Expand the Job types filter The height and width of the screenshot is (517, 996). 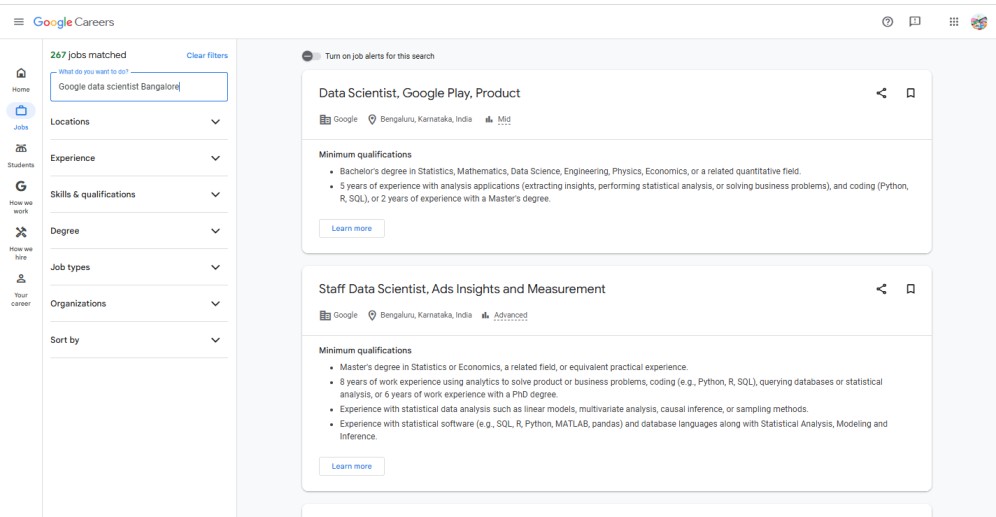click(138, 267)
